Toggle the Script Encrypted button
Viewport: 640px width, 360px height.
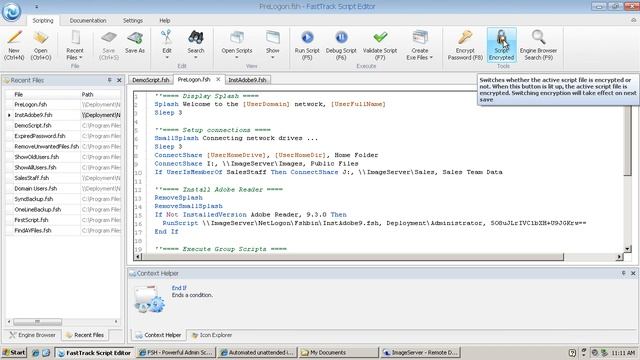502,45
